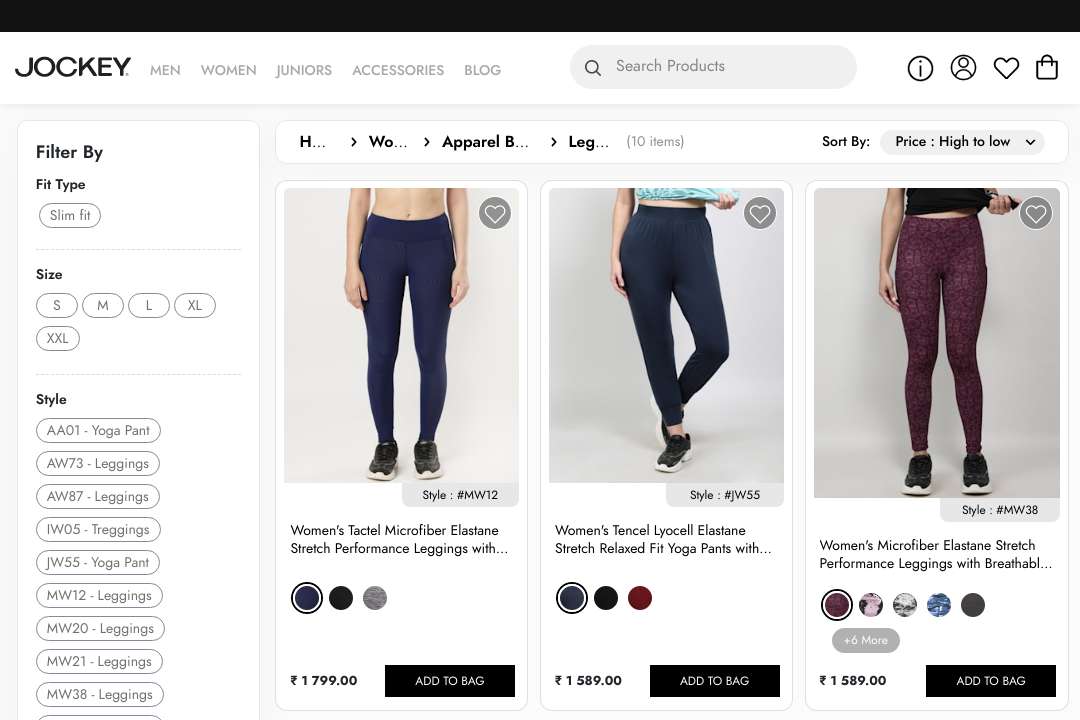Open the account profile icon
1080x720 pixels.
coord(963,67)
